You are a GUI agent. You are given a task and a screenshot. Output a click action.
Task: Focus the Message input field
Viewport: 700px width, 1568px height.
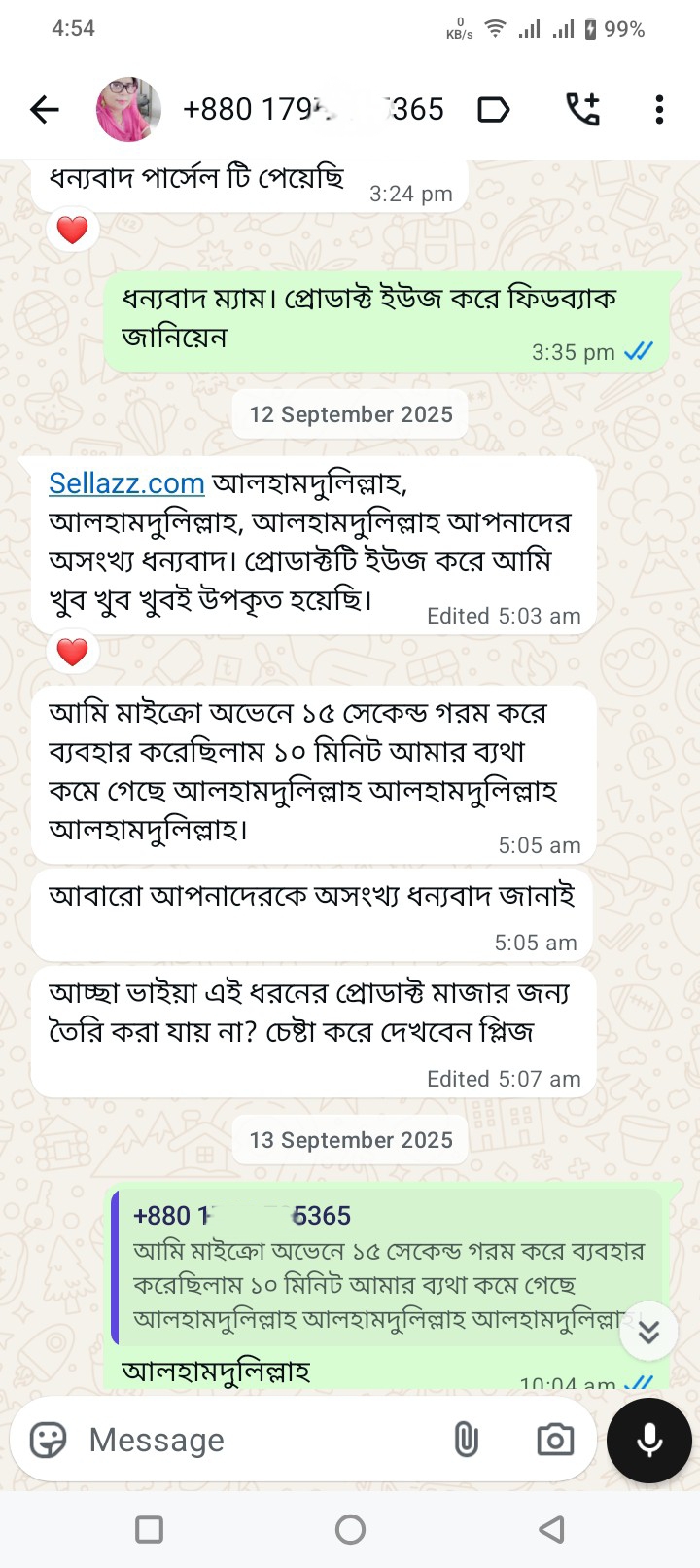point(262,1440)
